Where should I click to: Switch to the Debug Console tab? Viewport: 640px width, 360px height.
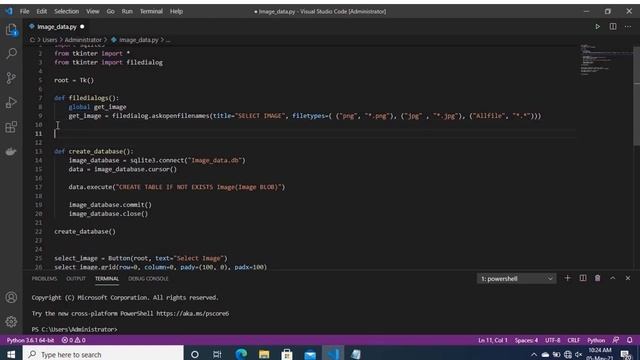point(148,278)
